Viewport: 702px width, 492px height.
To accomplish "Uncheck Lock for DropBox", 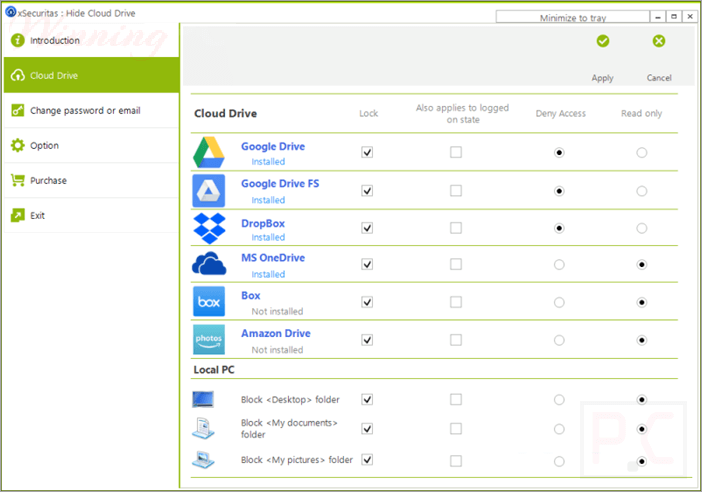I will [367, 228].
